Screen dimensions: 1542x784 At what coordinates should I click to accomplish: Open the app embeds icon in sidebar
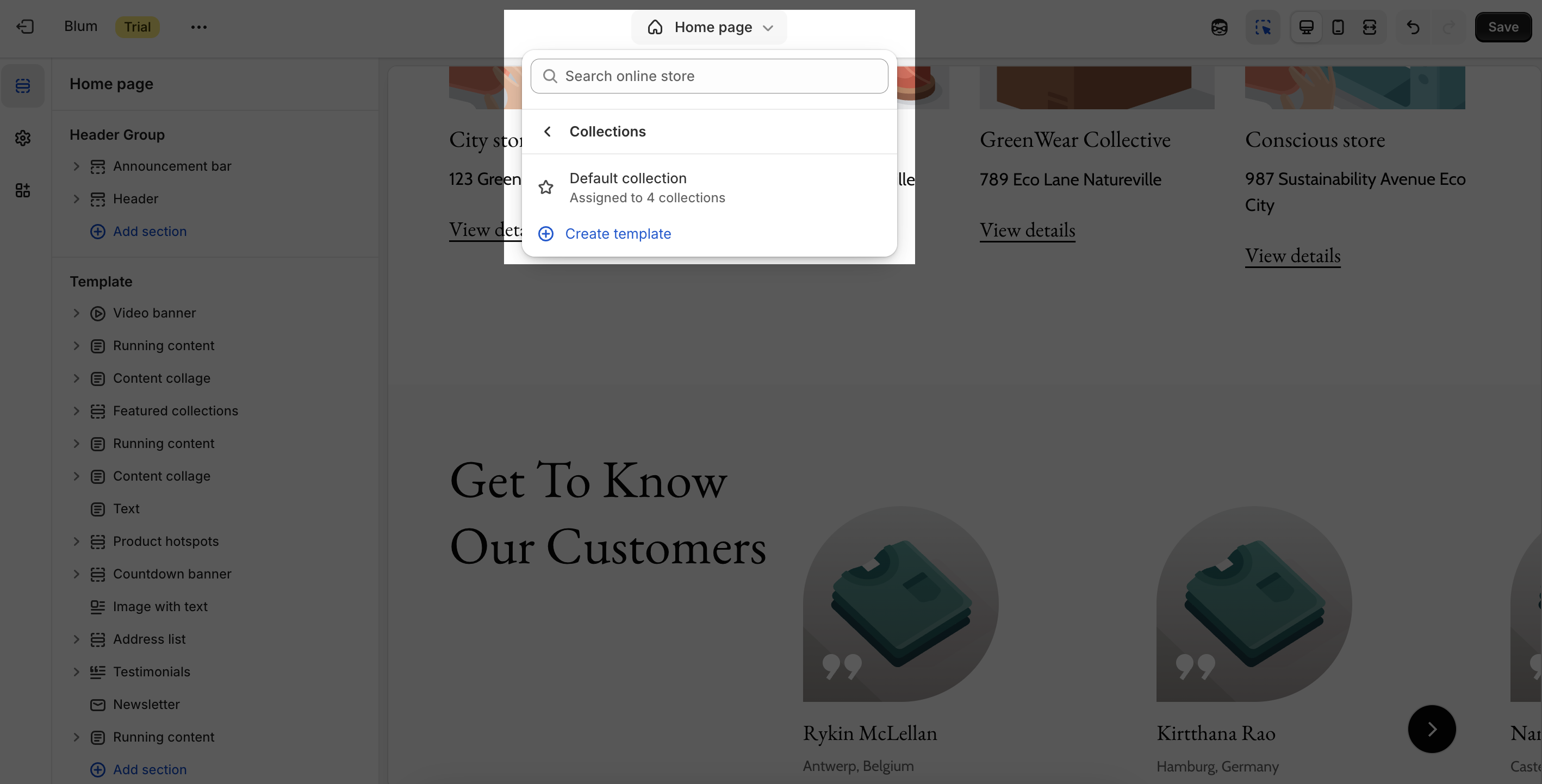pos(23,190)
